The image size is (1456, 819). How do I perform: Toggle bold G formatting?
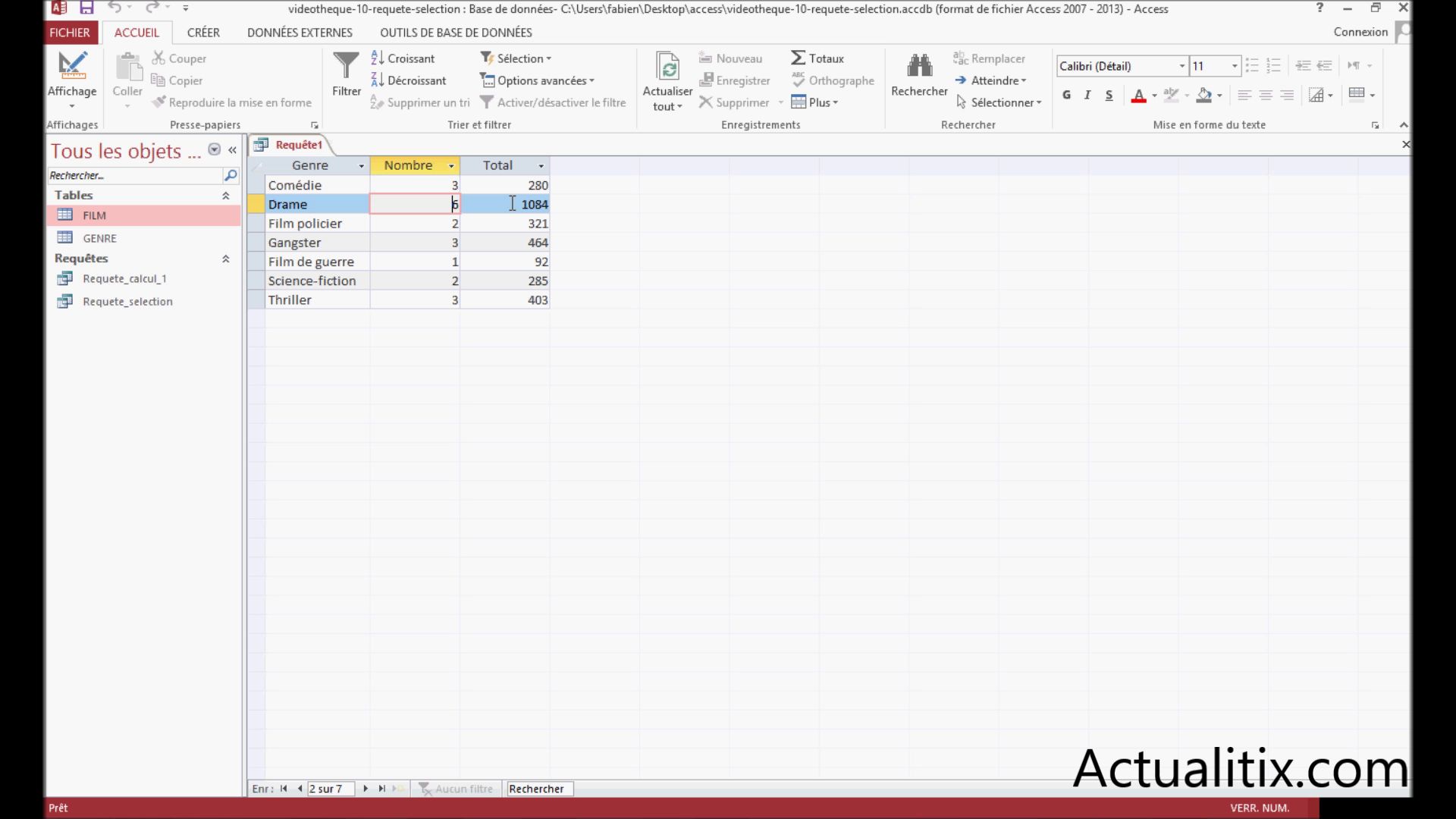[x=1067, y=95]
